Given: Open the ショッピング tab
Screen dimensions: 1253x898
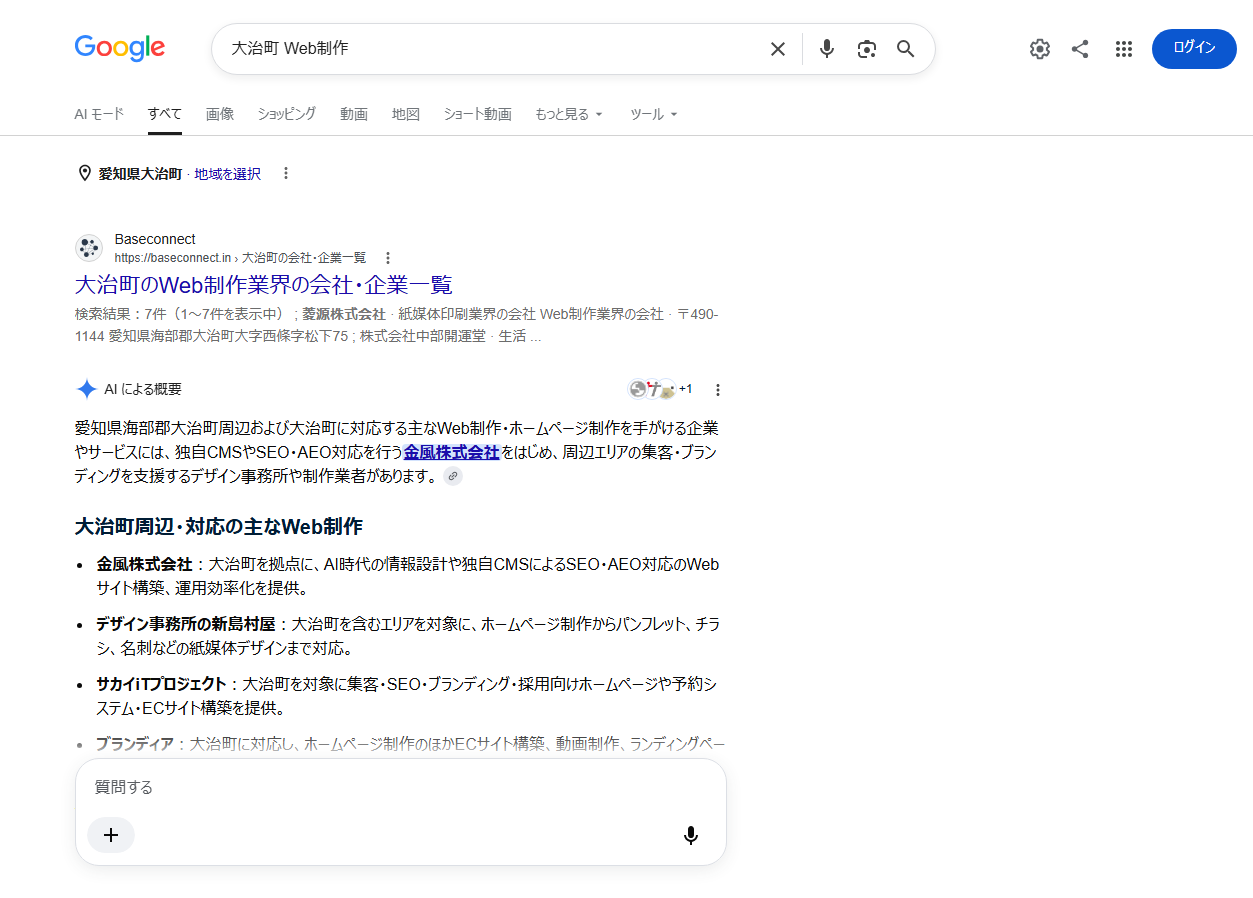Looking at the screenshot, I should point(286,114).
